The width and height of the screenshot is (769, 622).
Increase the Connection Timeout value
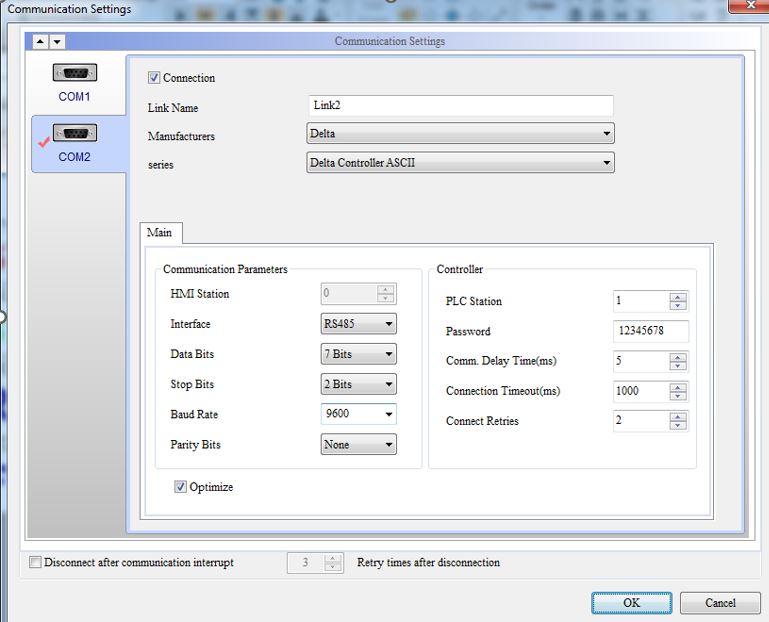point(679,387)
